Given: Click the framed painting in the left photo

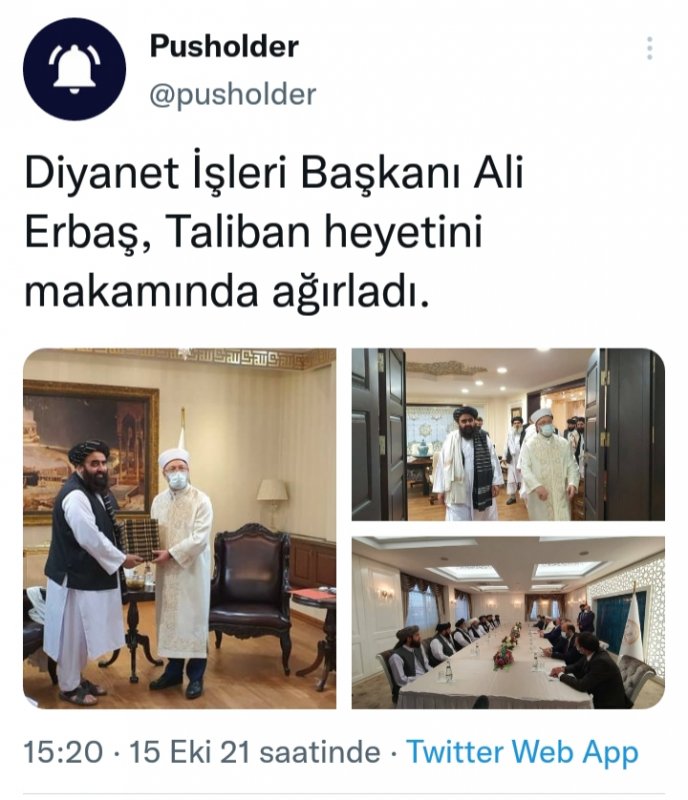Looking at the screenshot, I should point(91,454).
